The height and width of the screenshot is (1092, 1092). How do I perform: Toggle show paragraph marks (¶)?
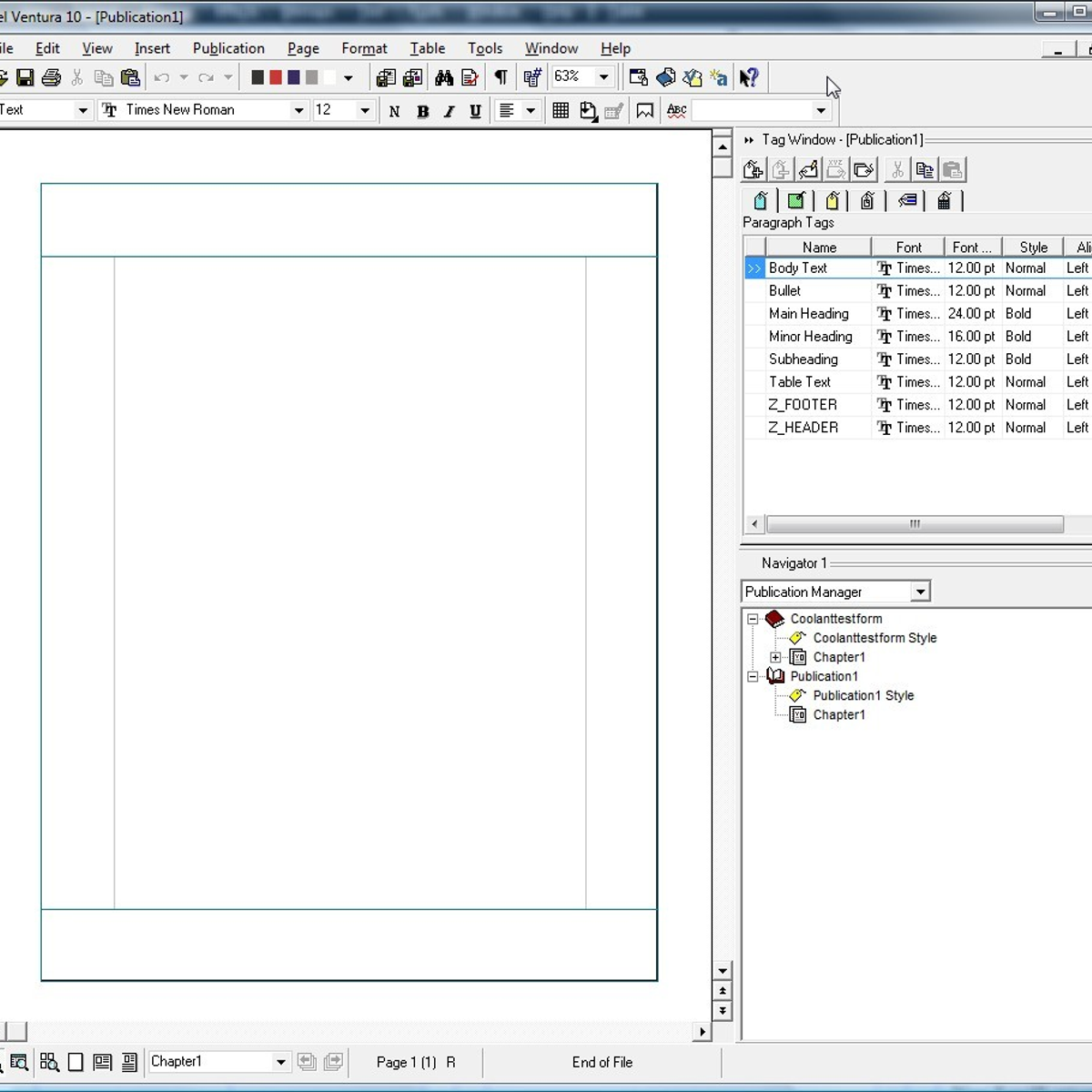[x=500, y=77]
